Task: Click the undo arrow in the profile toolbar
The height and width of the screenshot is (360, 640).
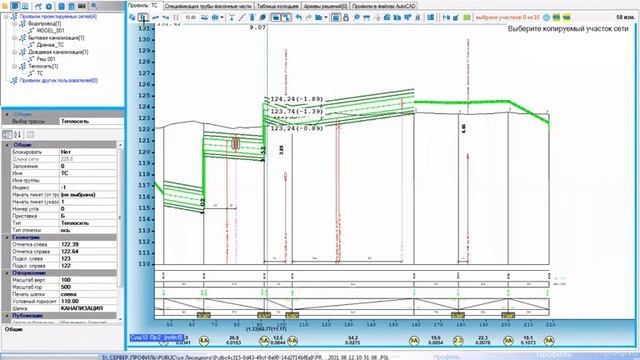Action: pos(299,18)
